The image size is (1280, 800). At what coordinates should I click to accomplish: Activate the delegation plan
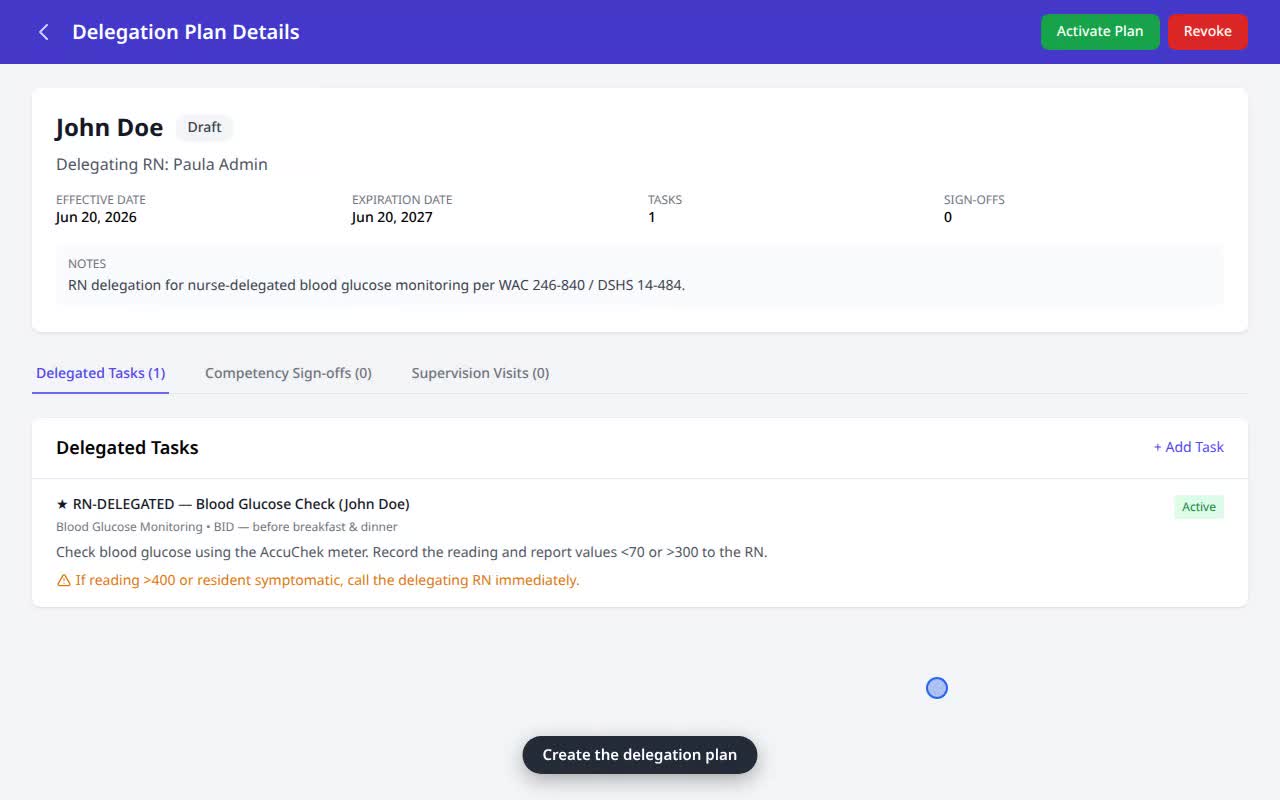(1100, 31)
